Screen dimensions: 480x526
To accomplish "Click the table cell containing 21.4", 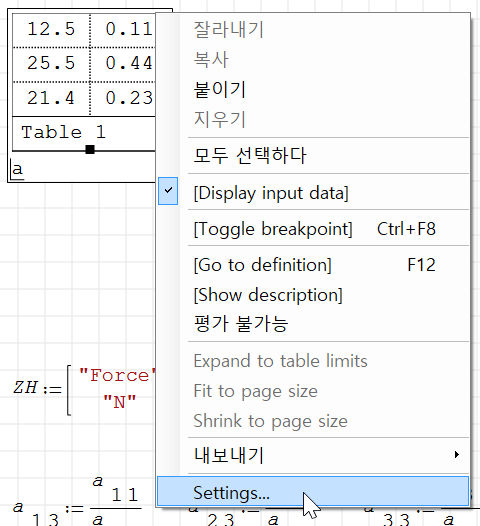I will coord(51,99).
